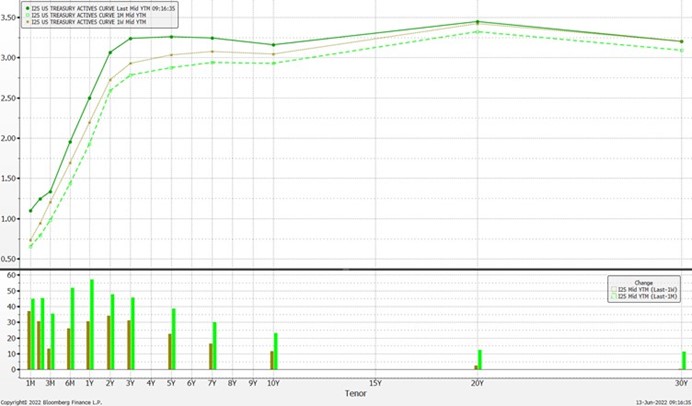Click the 1M Mid YTM legend marker

point(29,14)
